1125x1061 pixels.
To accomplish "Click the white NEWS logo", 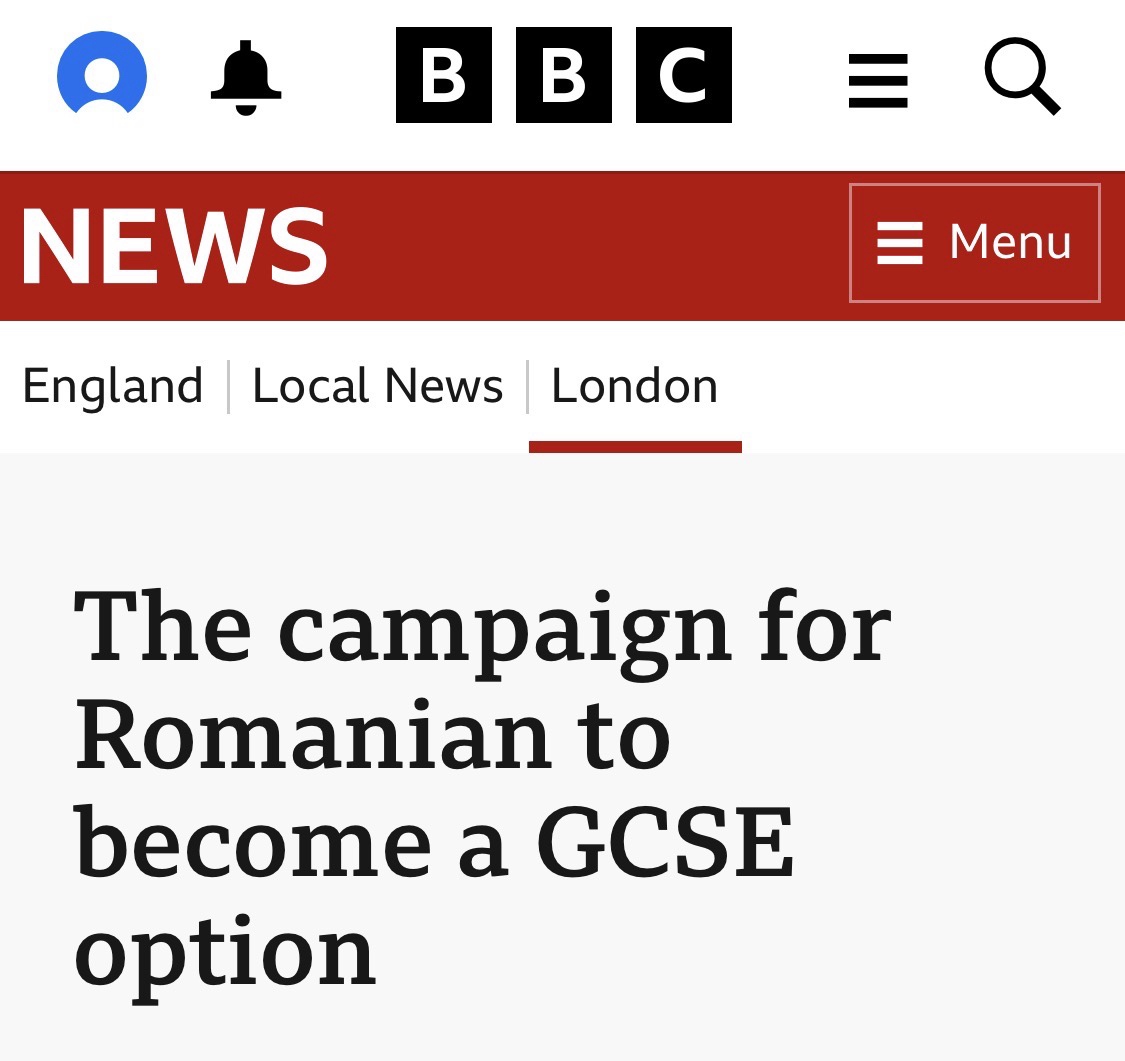I will [x=174, y=246].
